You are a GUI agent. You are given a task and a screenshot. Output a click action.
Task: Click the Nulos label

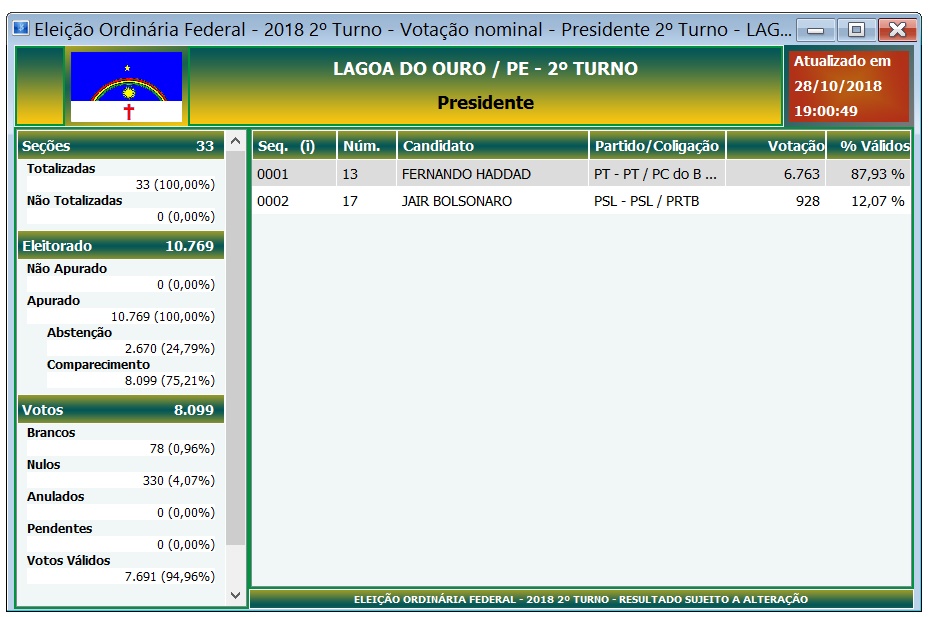click(x=44, y=465)
